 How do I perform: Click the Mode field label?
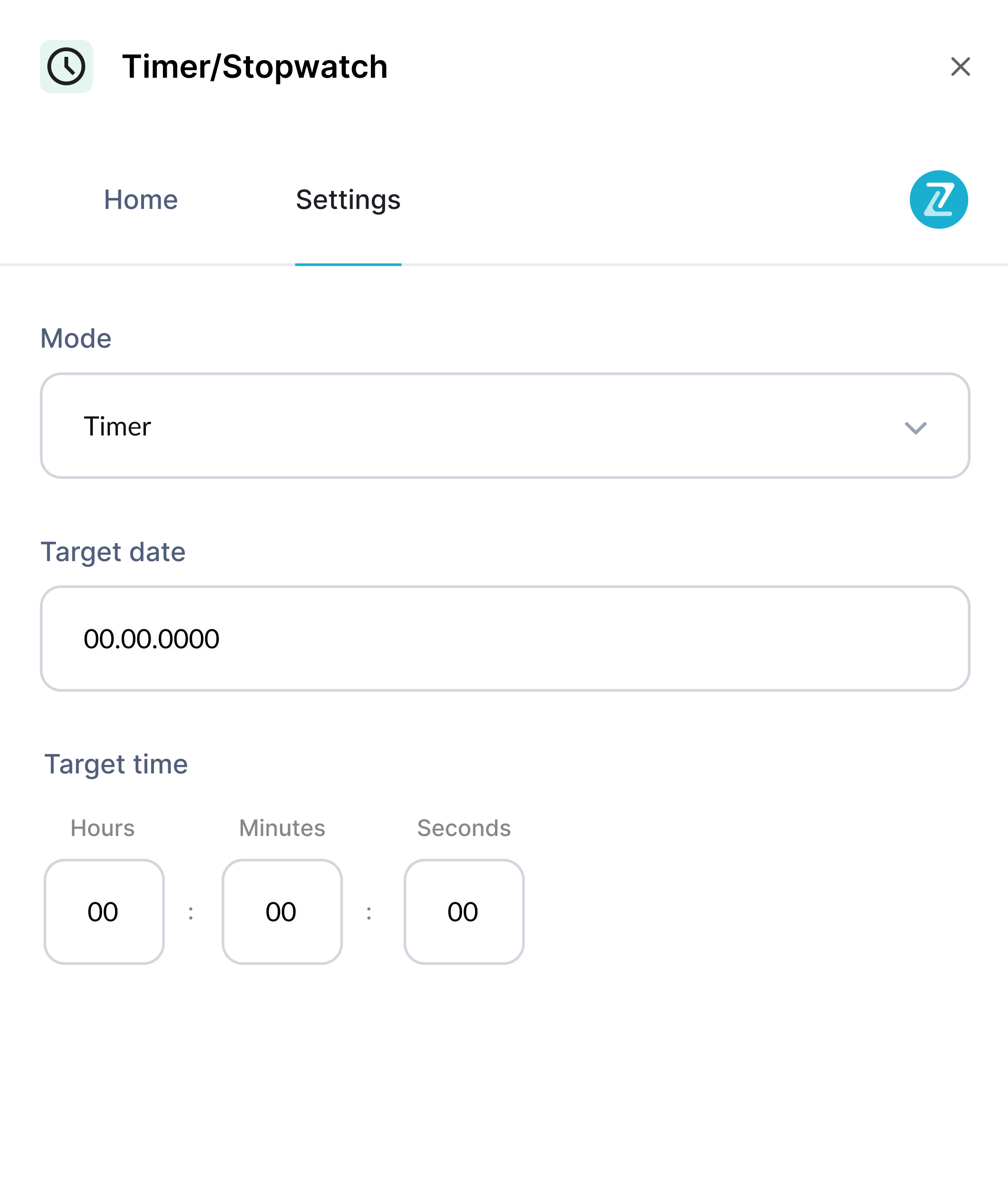tap(76, 338)
